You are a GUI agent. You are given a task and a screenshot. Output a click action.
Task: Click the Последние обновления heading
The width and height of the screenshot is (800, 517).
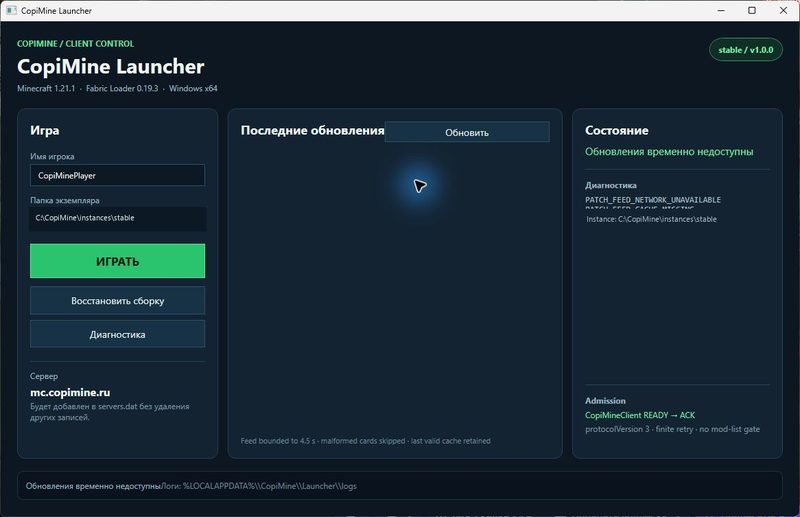click(312, 131)
